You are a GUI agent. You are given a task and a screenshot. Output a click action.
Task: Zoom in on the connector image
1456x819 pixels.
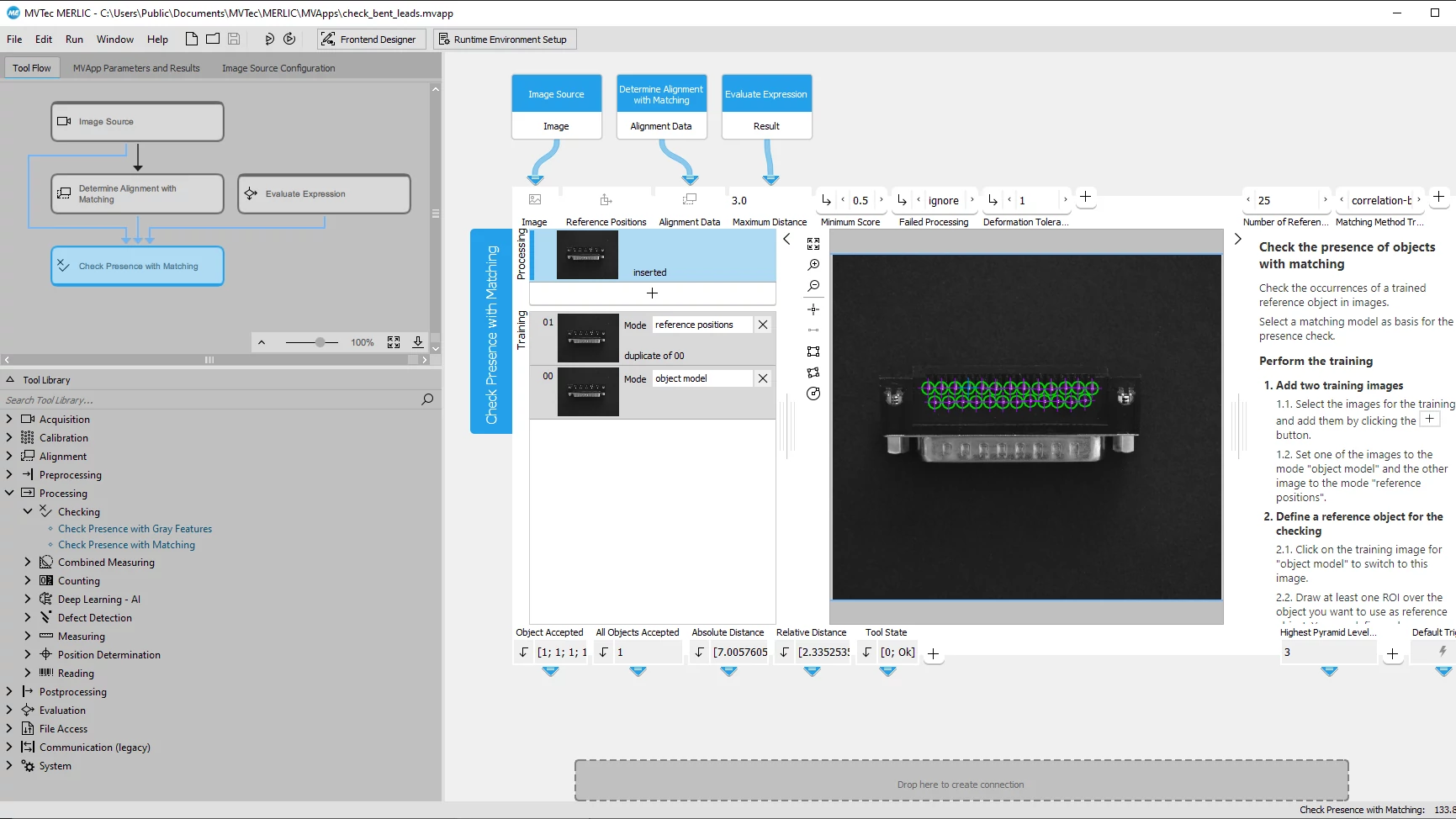click(x=813, y=265)
